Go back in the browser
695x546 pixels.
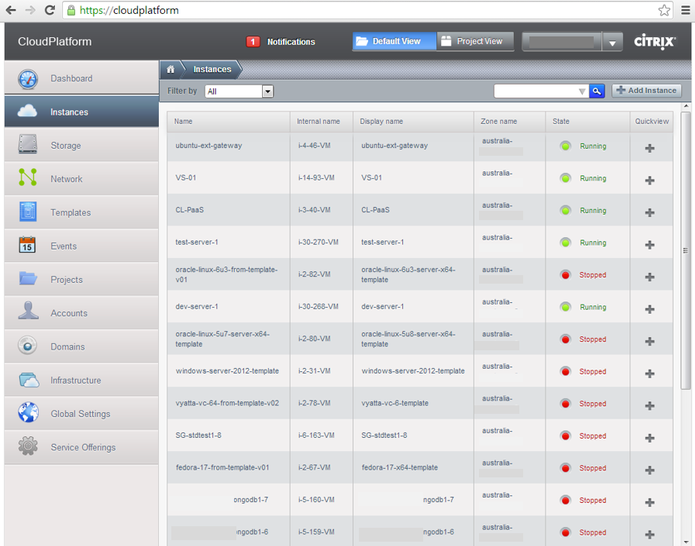[x=11, y=10]
